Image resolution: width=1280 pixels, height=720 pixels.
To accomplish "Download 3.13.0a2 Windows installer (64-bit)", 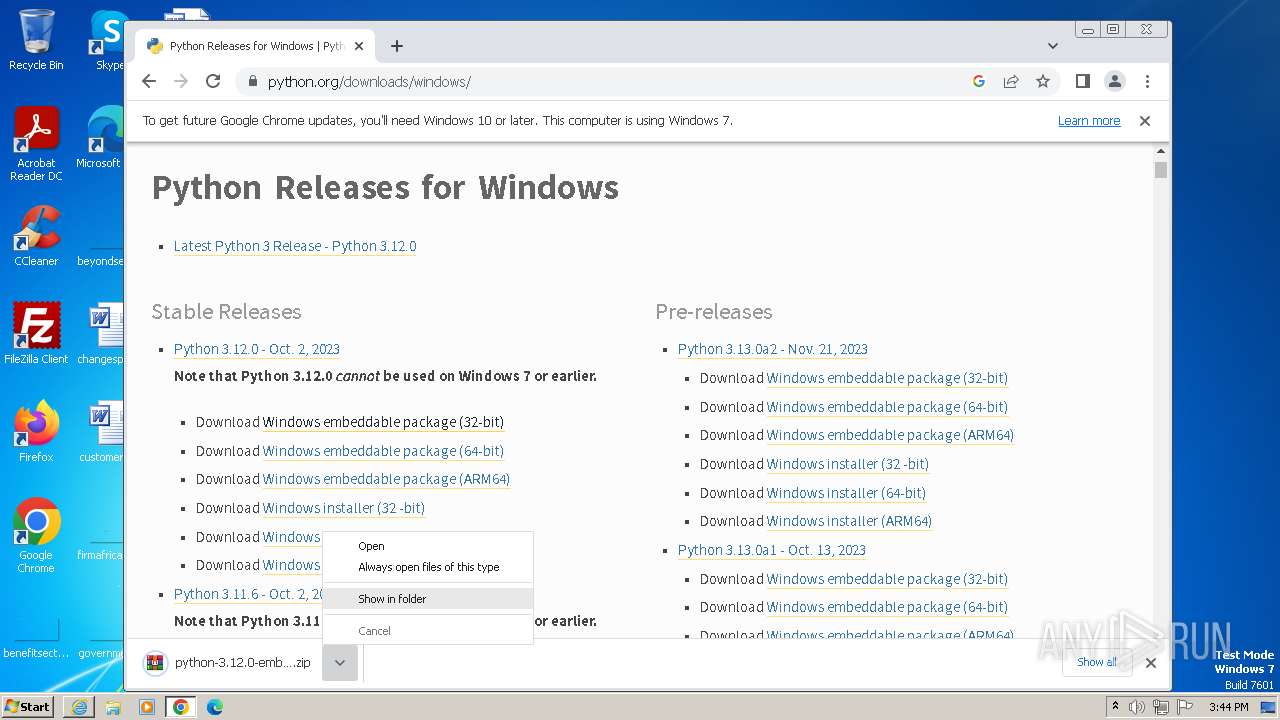I will point(846,493).
